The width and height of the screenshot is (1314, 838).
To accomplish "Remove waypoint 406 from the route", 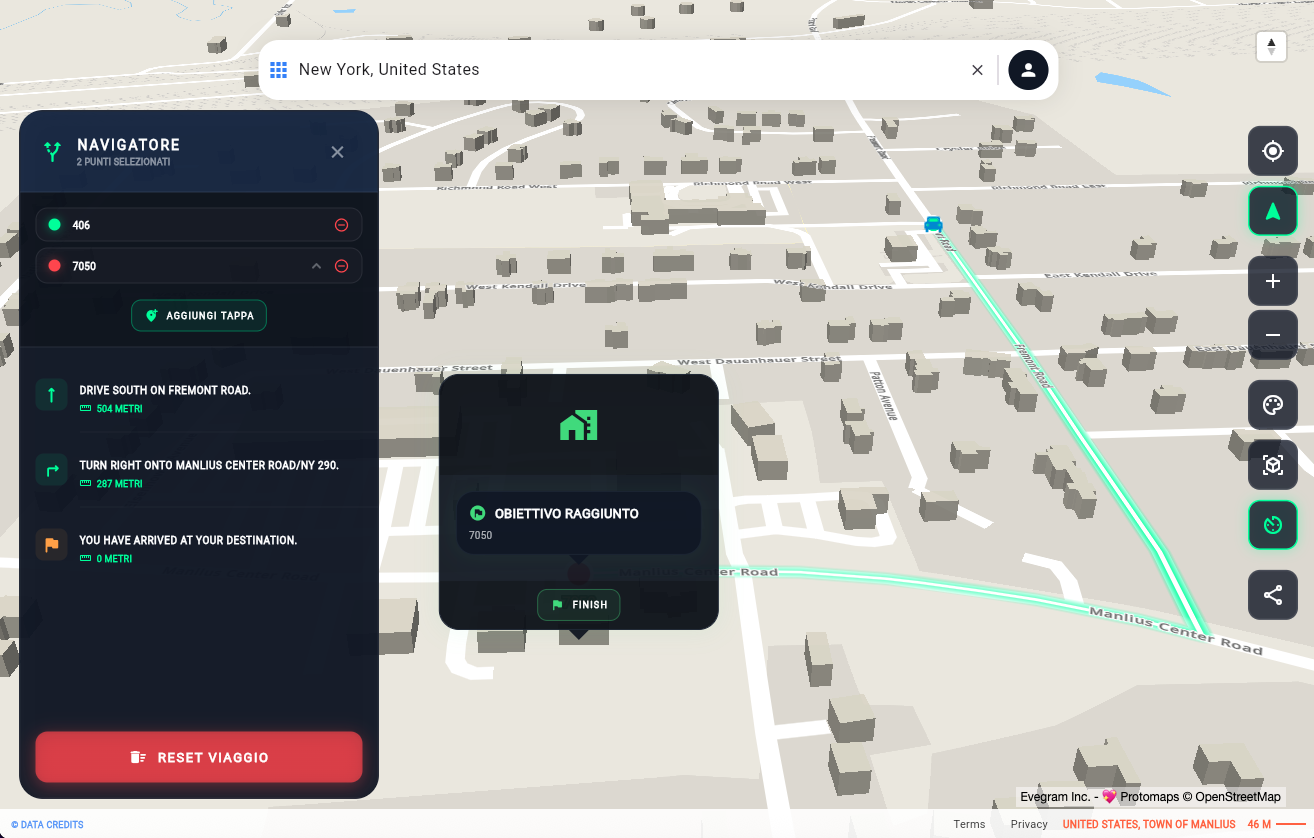I will [341, 225].
